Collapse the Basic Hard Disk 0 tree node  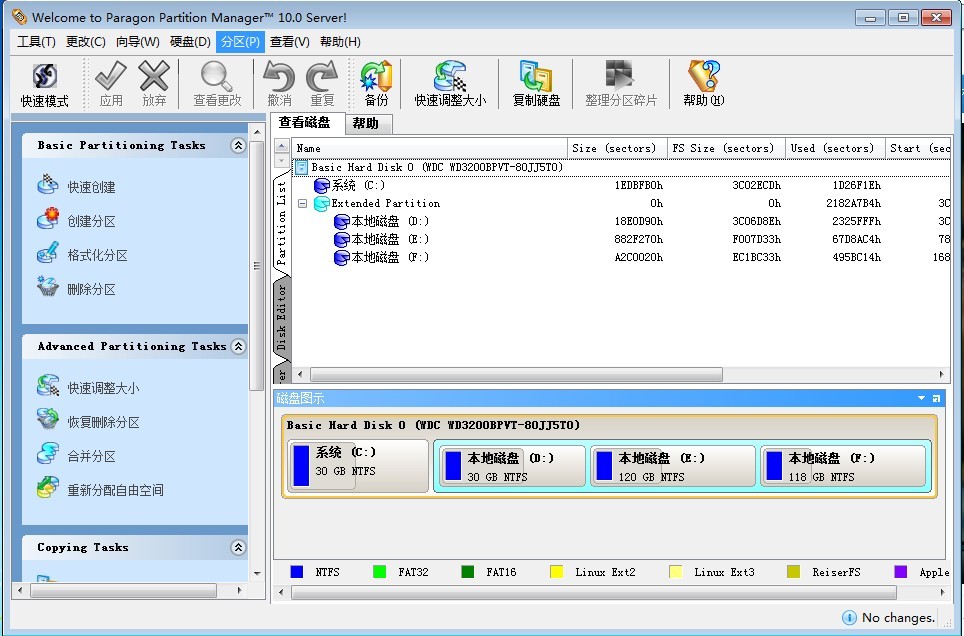tap(302, 168)
